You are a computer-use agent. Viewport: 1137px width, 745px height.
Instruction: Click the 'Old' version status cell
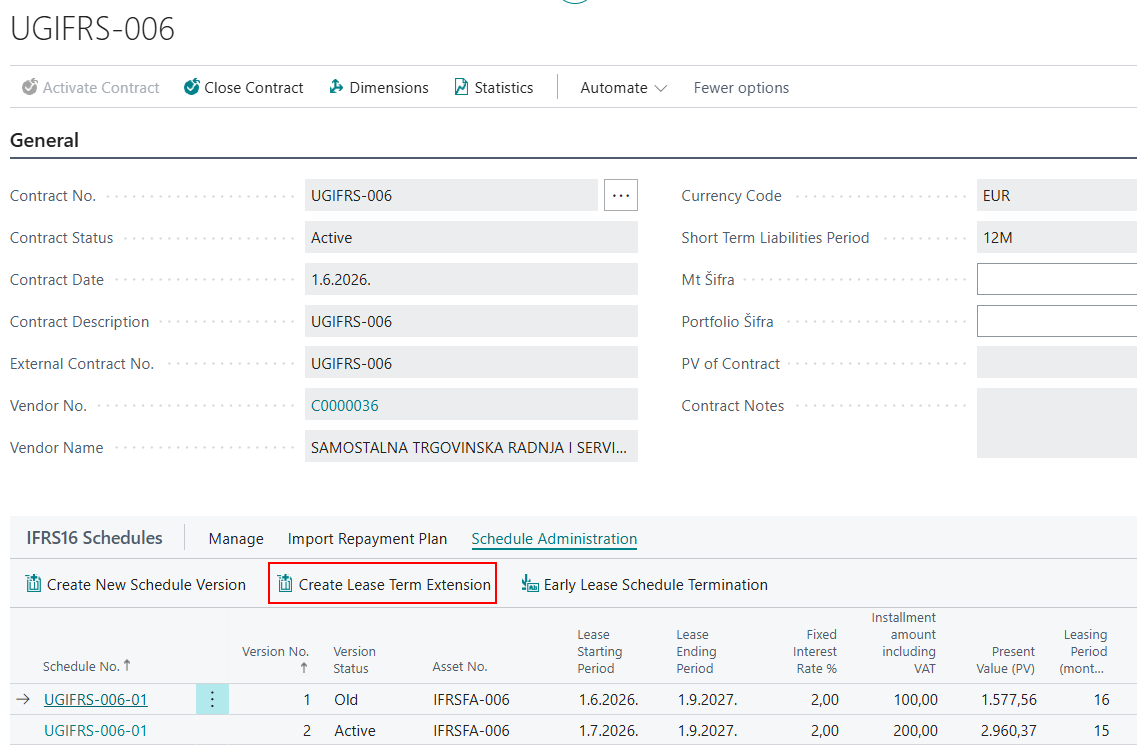coord(346,699)
